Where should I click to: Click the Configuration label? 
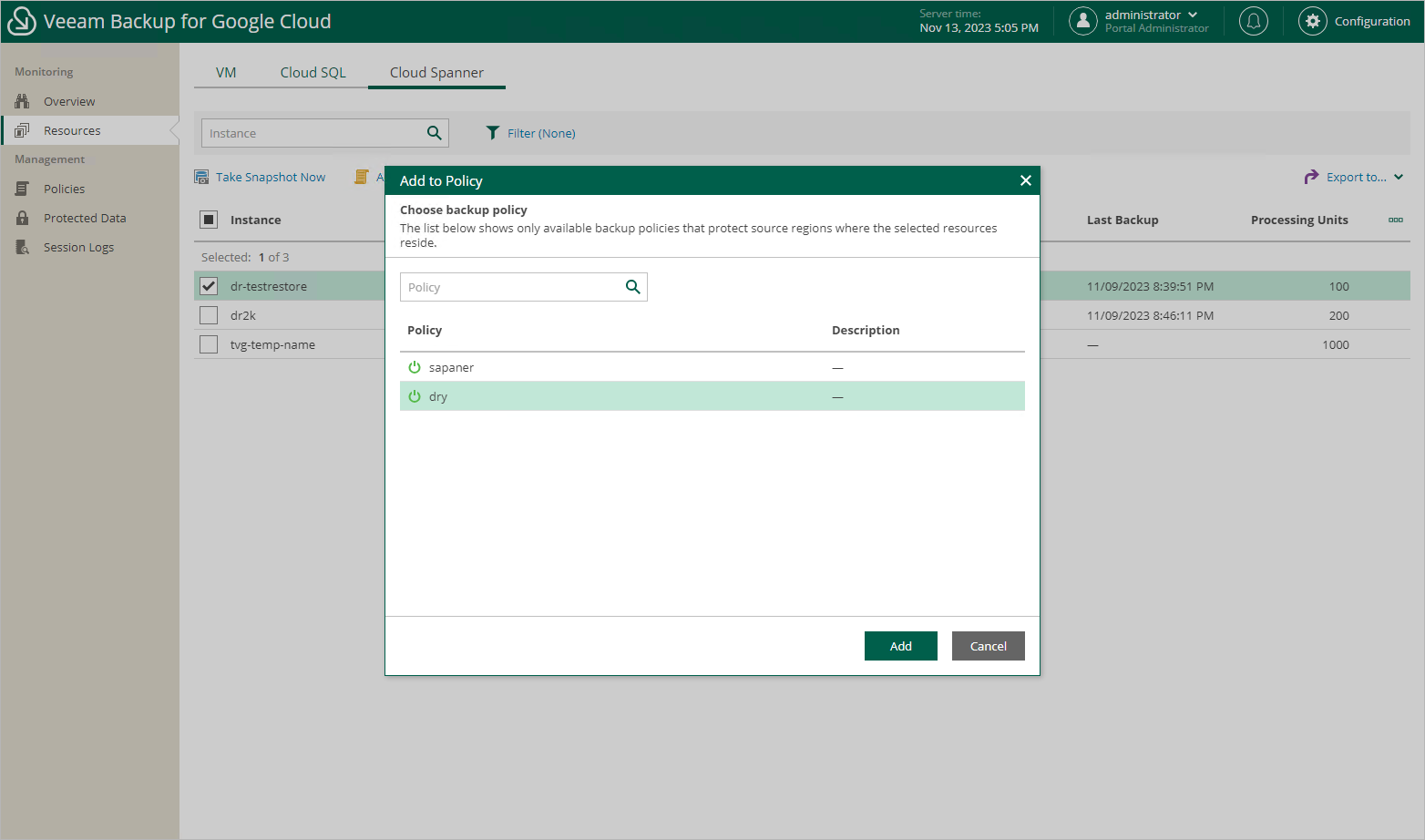point(1372,21)
